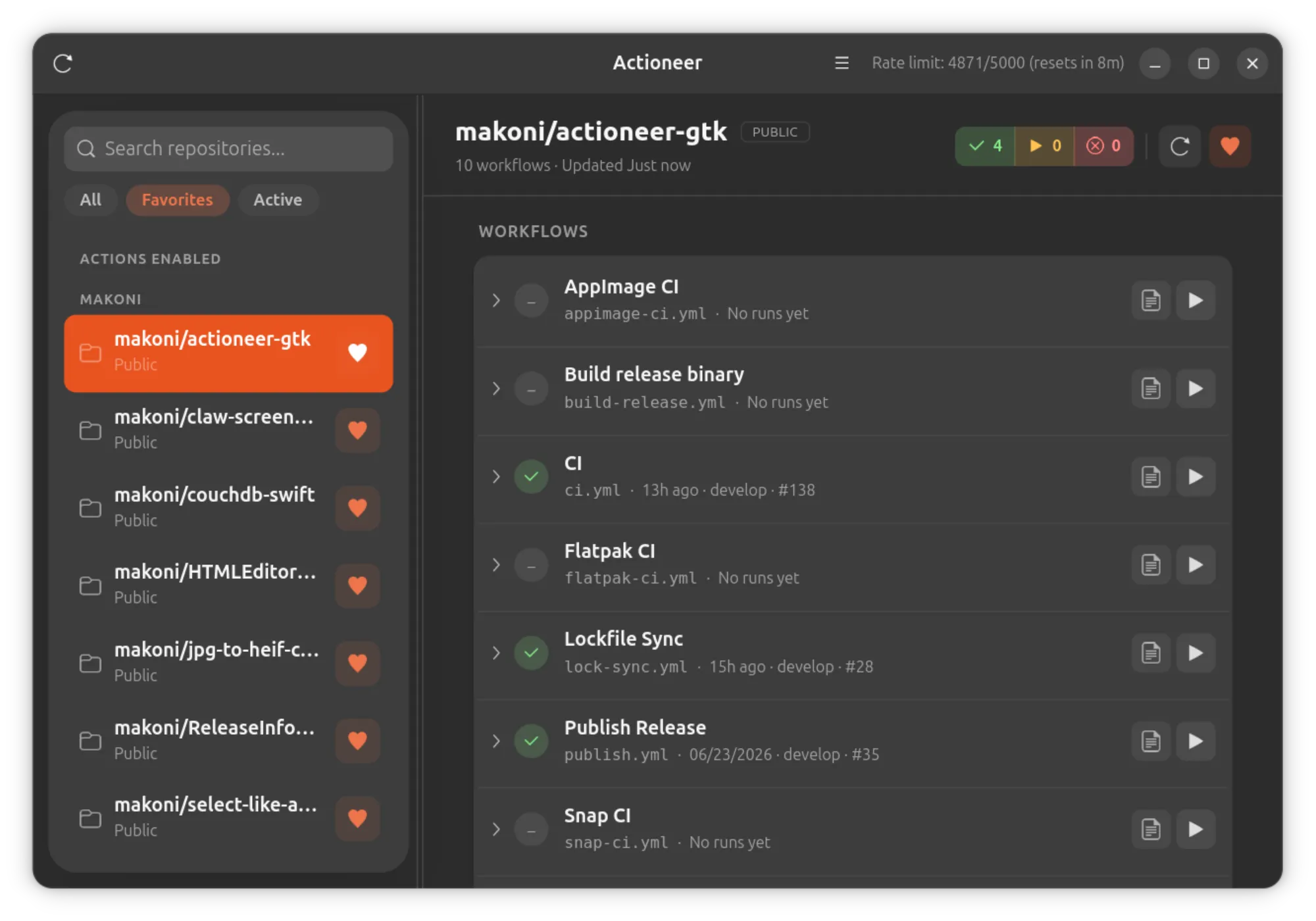View the build-release.yml workflow file
1316x921 pixels.
tap(1151, 389)
